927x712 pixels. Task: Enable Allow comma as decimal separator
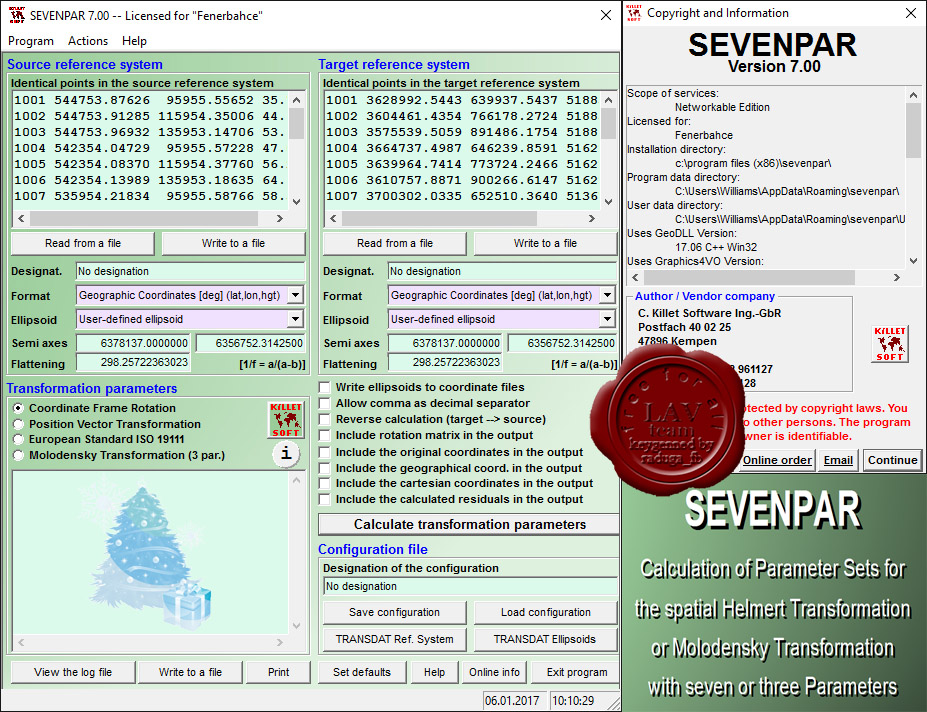325,403
